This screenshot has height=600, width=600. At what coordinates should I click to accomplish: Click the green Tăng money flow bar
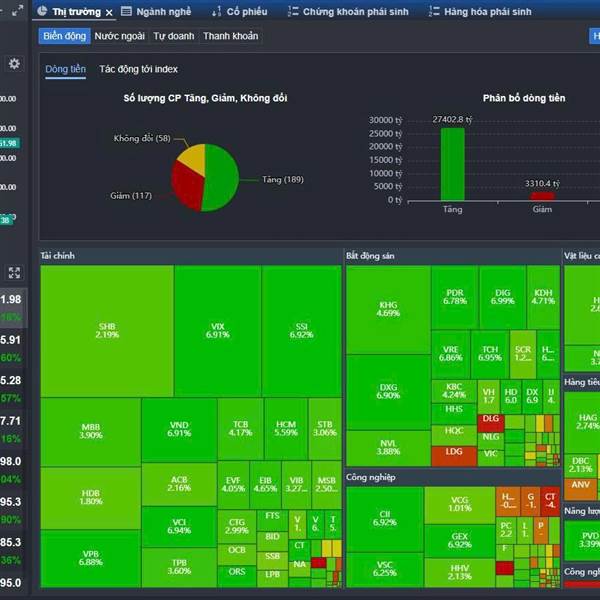click(453, 163)
